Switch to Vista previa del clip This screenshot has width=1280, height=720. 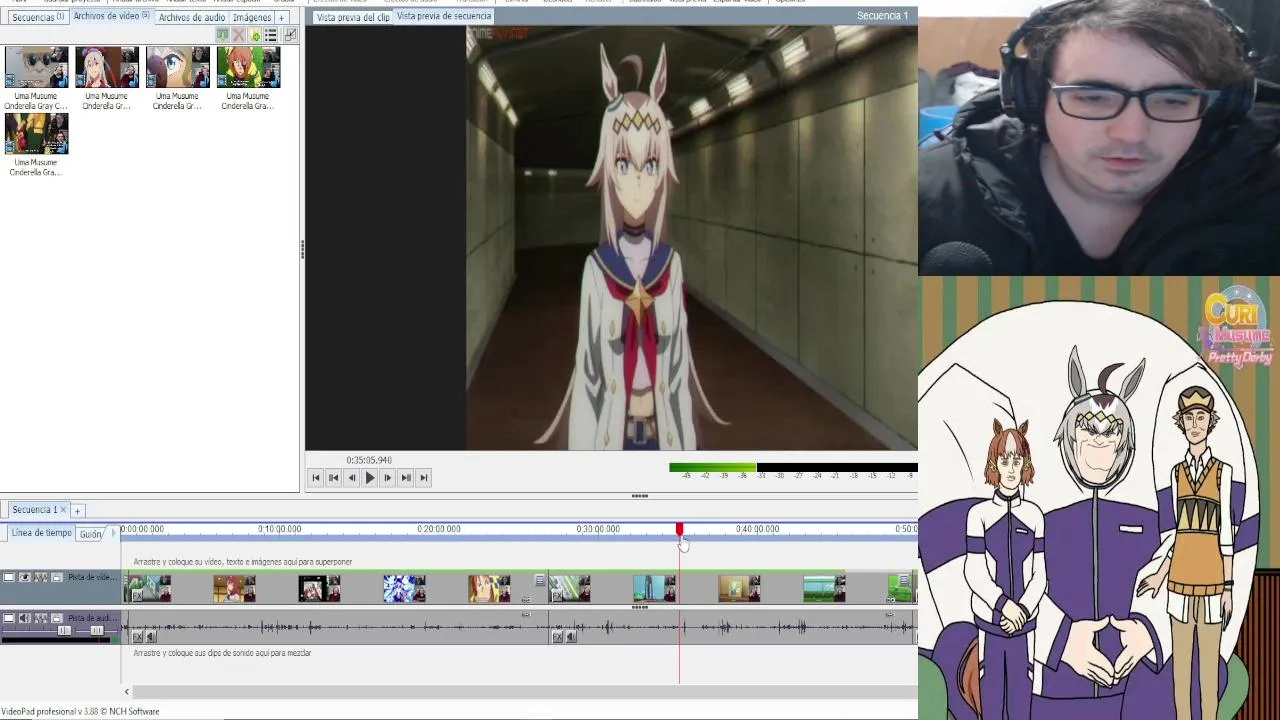click(352, 17)
